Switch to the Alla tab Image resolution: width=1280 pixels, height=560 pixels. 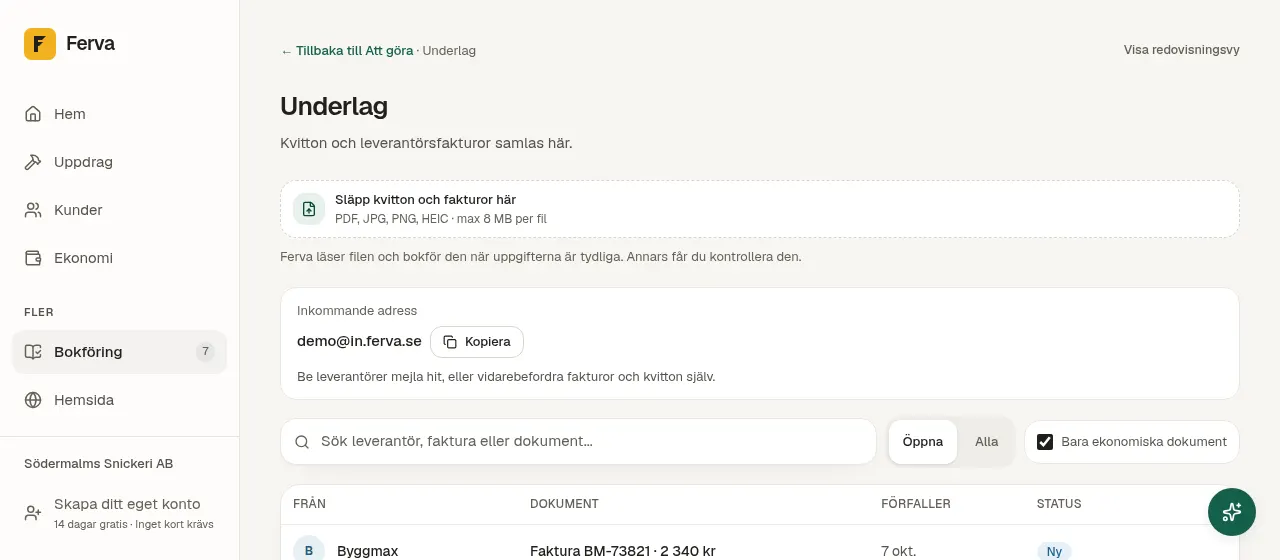(987, 442)
